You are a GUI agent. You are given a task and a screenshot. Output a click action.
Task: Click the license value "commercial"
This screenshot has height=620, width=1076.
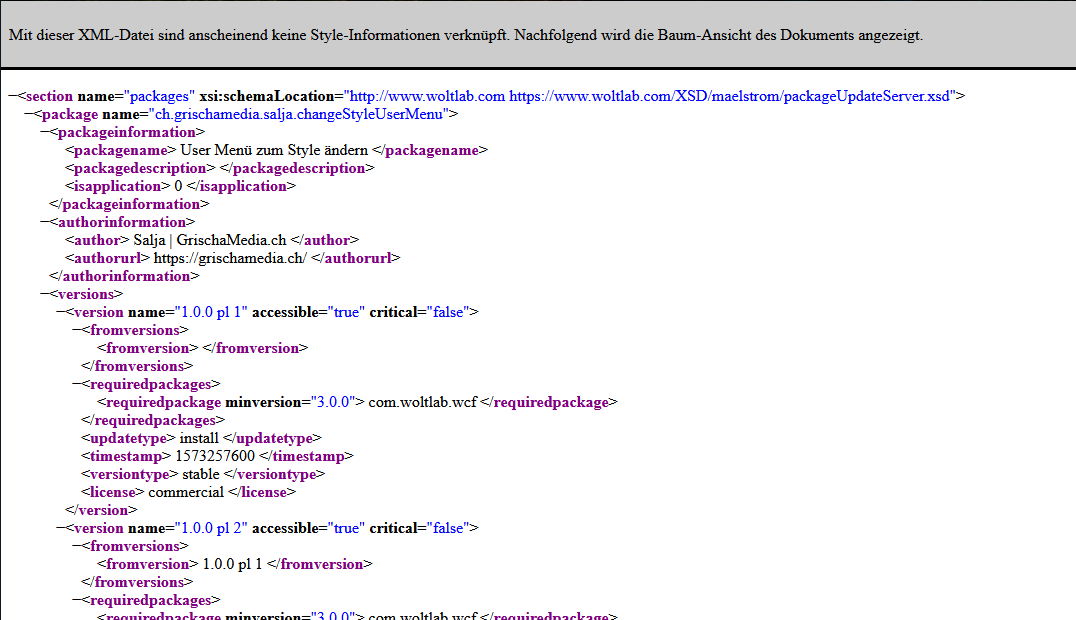pos(186,493)
